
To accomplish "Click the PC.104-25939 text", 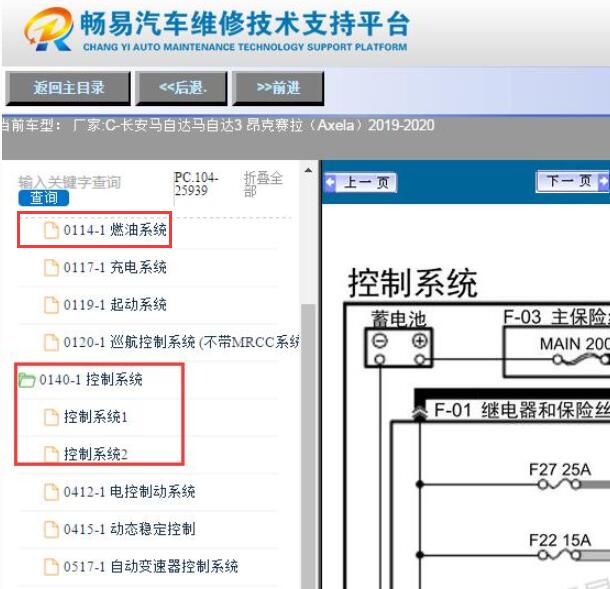I will (x=196, y=184).
